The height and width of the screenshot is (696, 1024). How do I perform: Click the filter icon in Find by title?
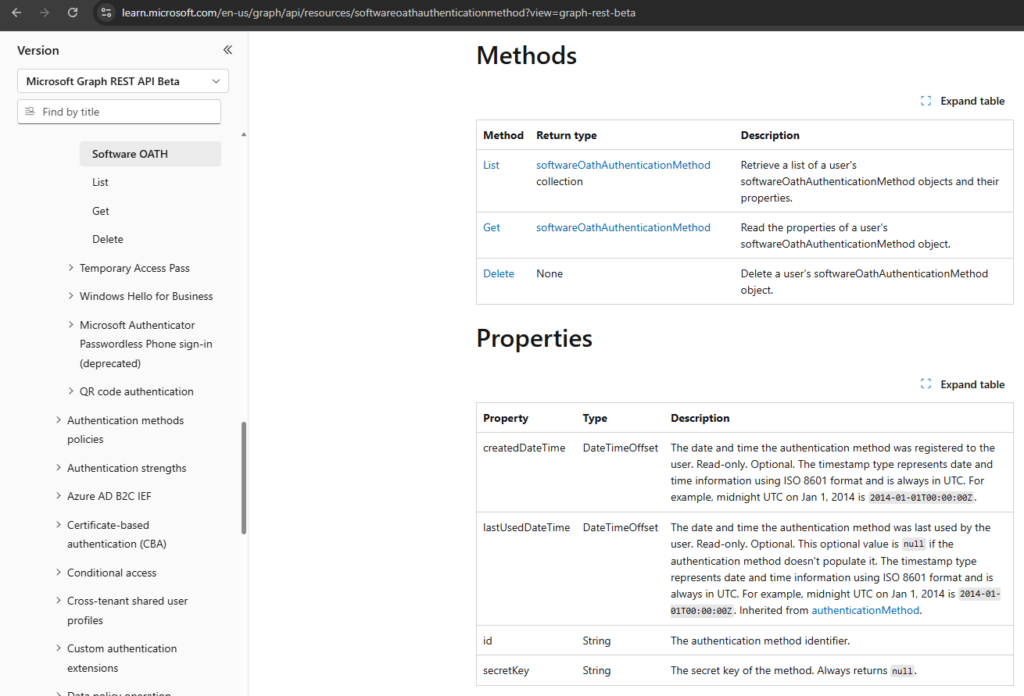tap(29, 112)
